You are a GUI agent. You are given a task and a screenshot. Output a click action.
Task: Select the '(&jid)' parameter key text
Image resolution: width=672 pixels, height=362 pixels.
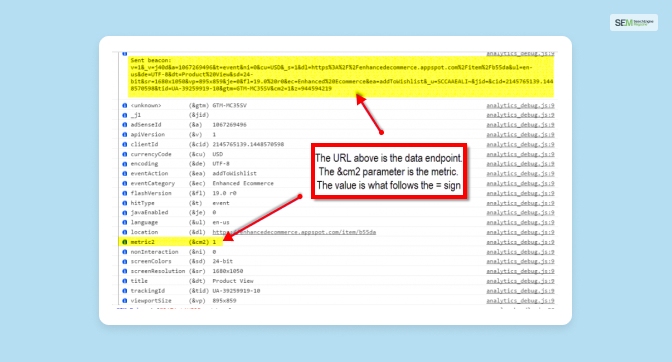199,115
